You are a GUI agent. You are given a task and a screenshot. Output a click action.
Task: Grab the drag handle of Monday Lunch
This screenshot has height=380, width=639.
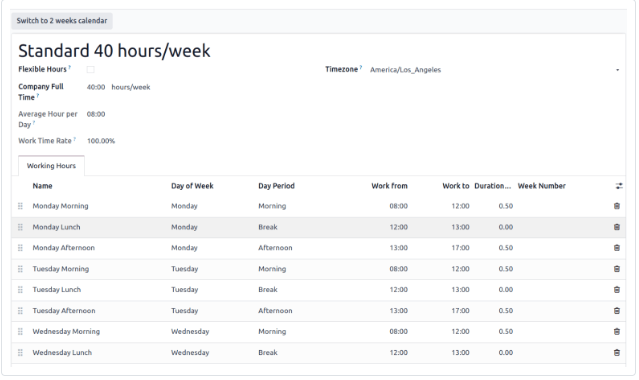(x=20, y=227)
